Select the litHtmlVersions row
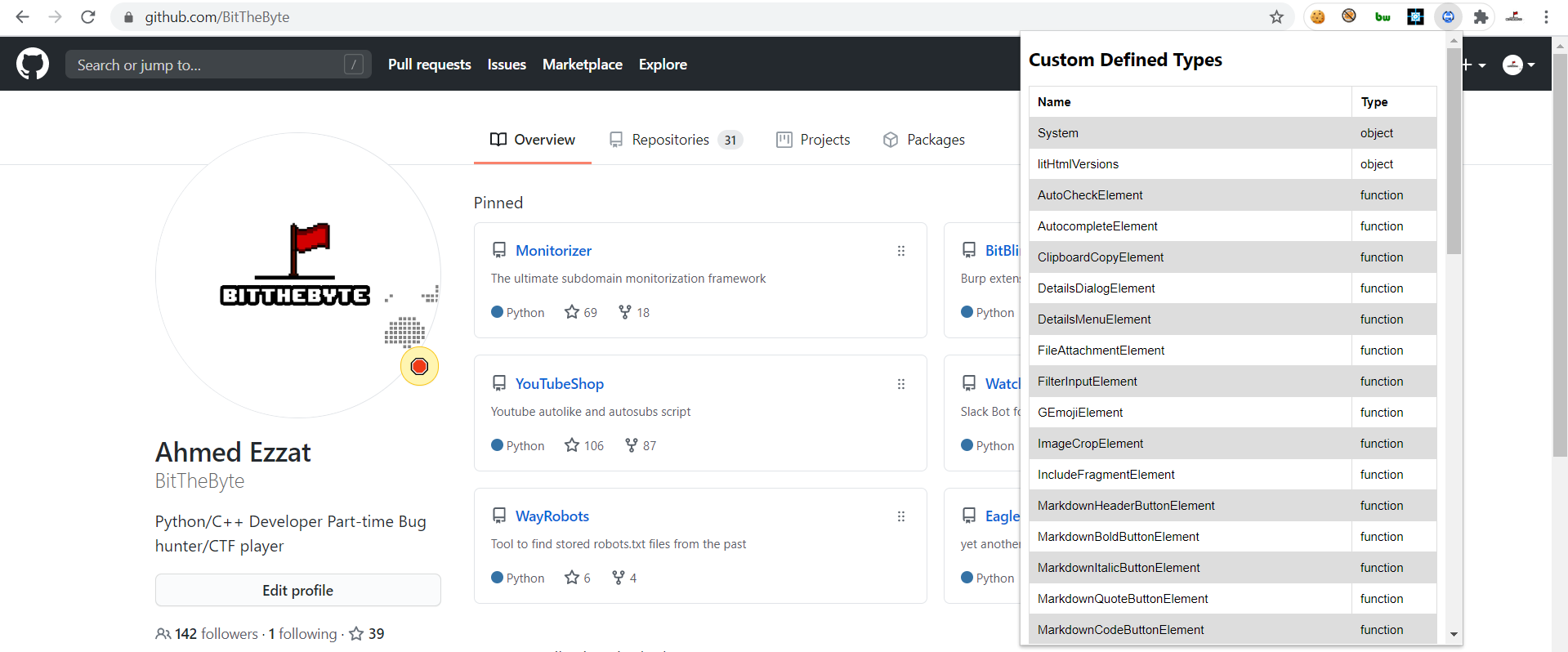This screenshot has height=652, width=1568. [1233, 164]
